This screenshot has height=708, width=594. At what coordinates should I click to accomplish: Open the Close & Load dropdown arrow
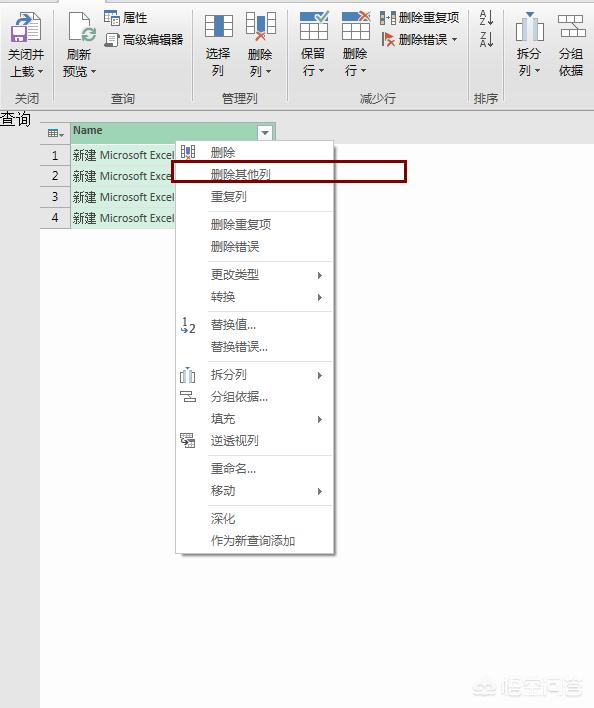[40, 71]
